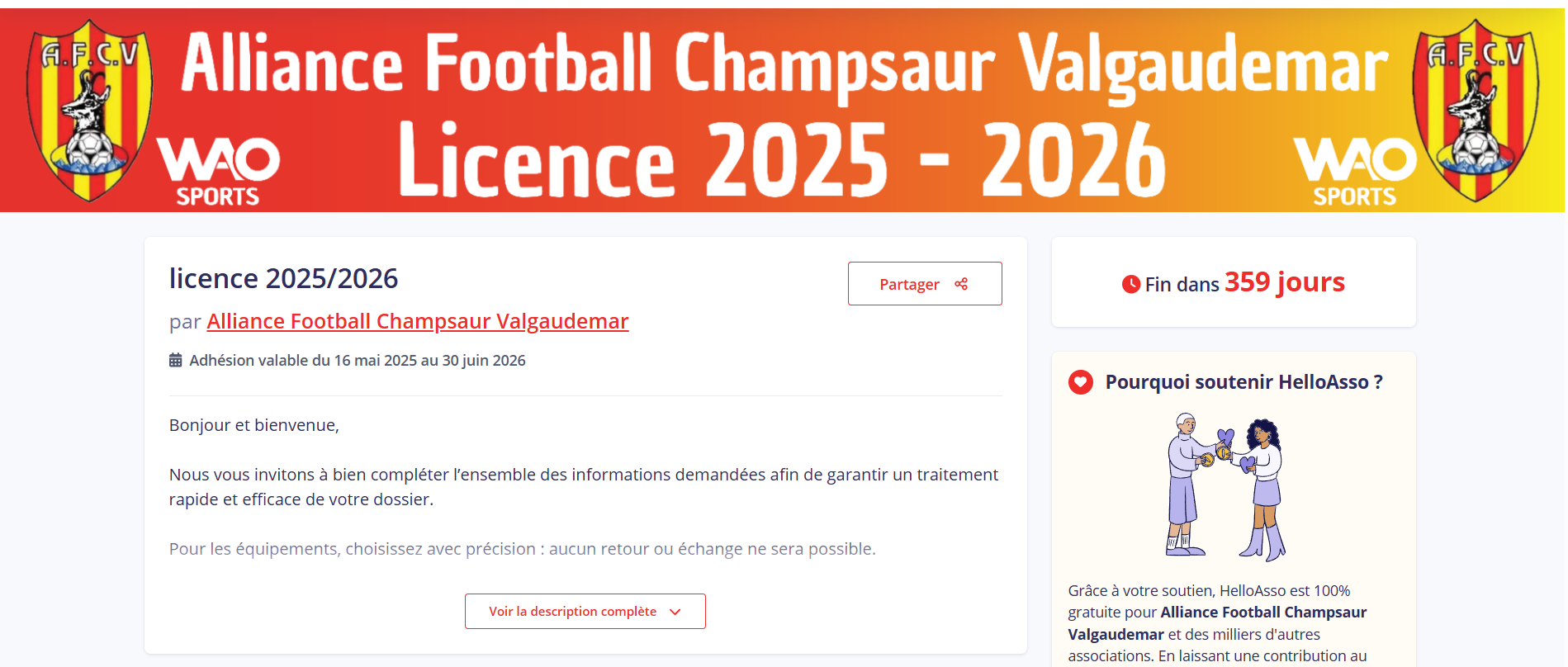
Task: Expand the chevron on Voir la description complète
Action: [x=675, y=612]
